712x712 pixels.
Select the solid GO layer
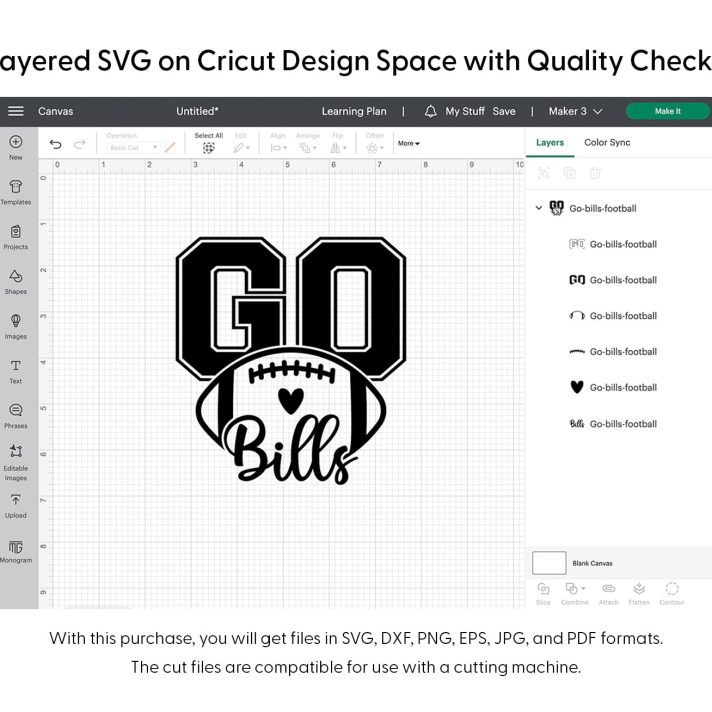click(x=613, y=280)
